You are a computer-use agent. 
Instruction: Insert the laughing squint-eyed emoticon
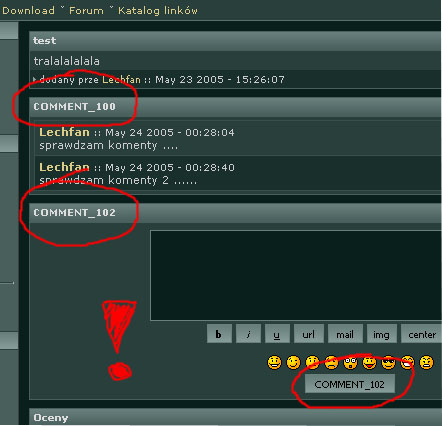tap(407, 363)
